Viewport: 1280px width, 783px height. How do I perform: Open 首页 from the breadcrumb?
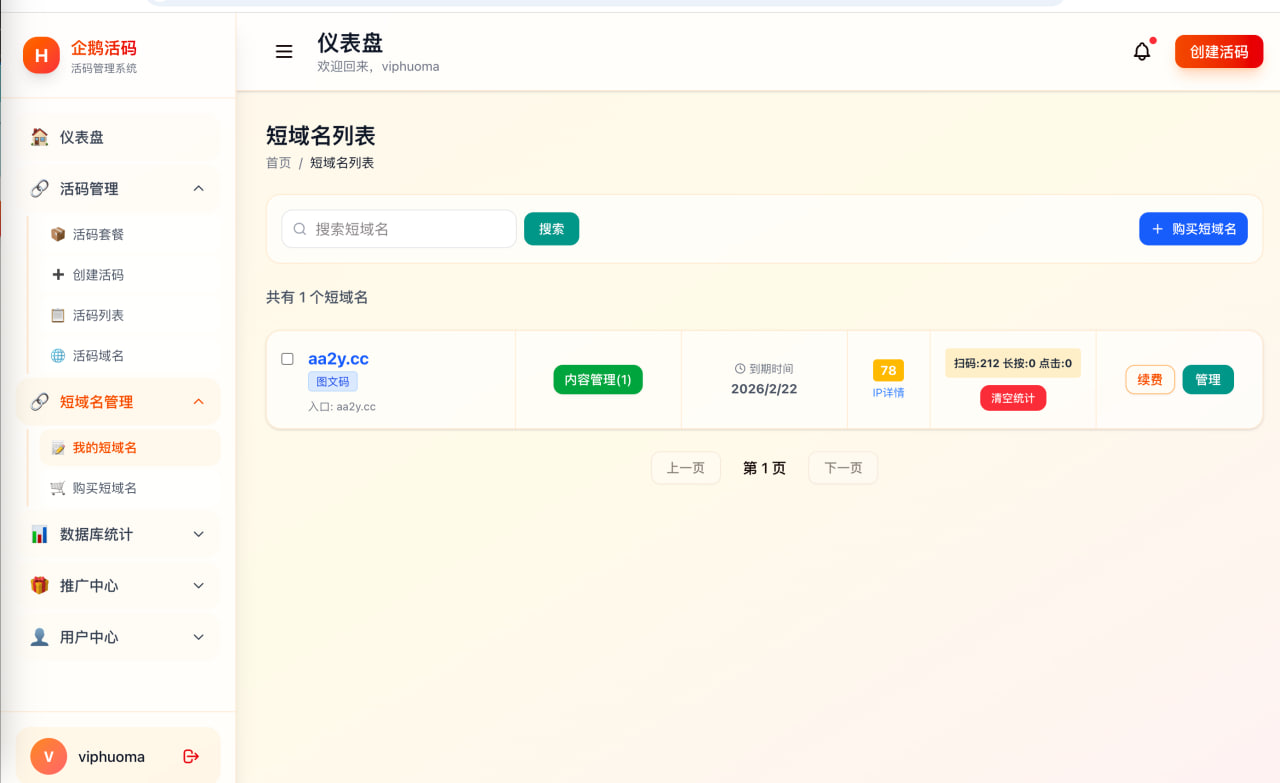(278, 162)
